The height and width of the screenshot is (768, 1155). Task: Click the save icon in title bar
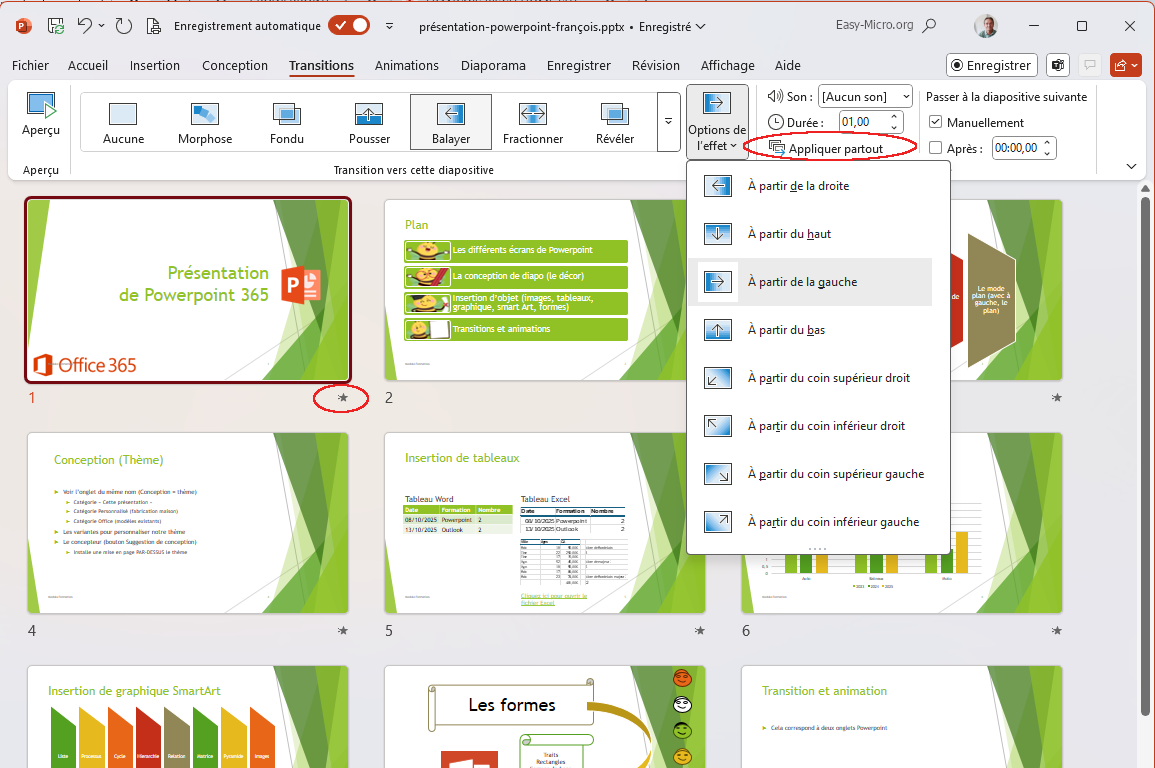point(56,26)
